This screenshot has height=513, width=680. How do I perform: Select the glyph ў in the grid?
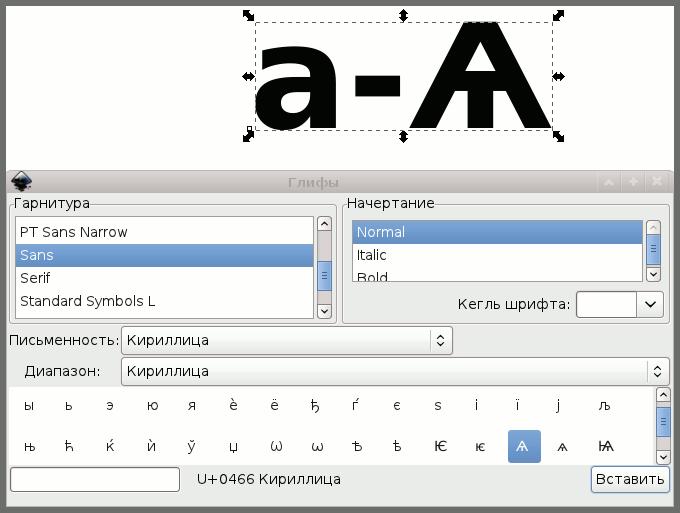click(x=191, y=447)
